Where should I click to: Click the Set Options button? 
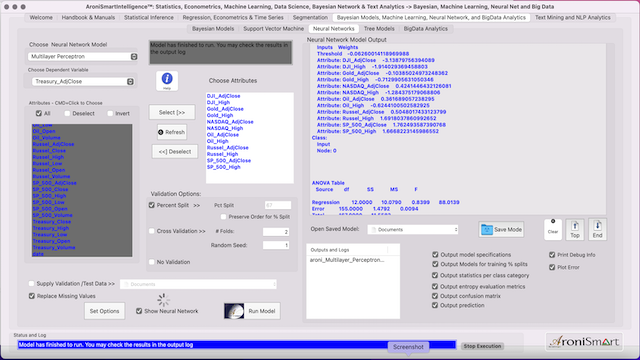tap(104, 311)
